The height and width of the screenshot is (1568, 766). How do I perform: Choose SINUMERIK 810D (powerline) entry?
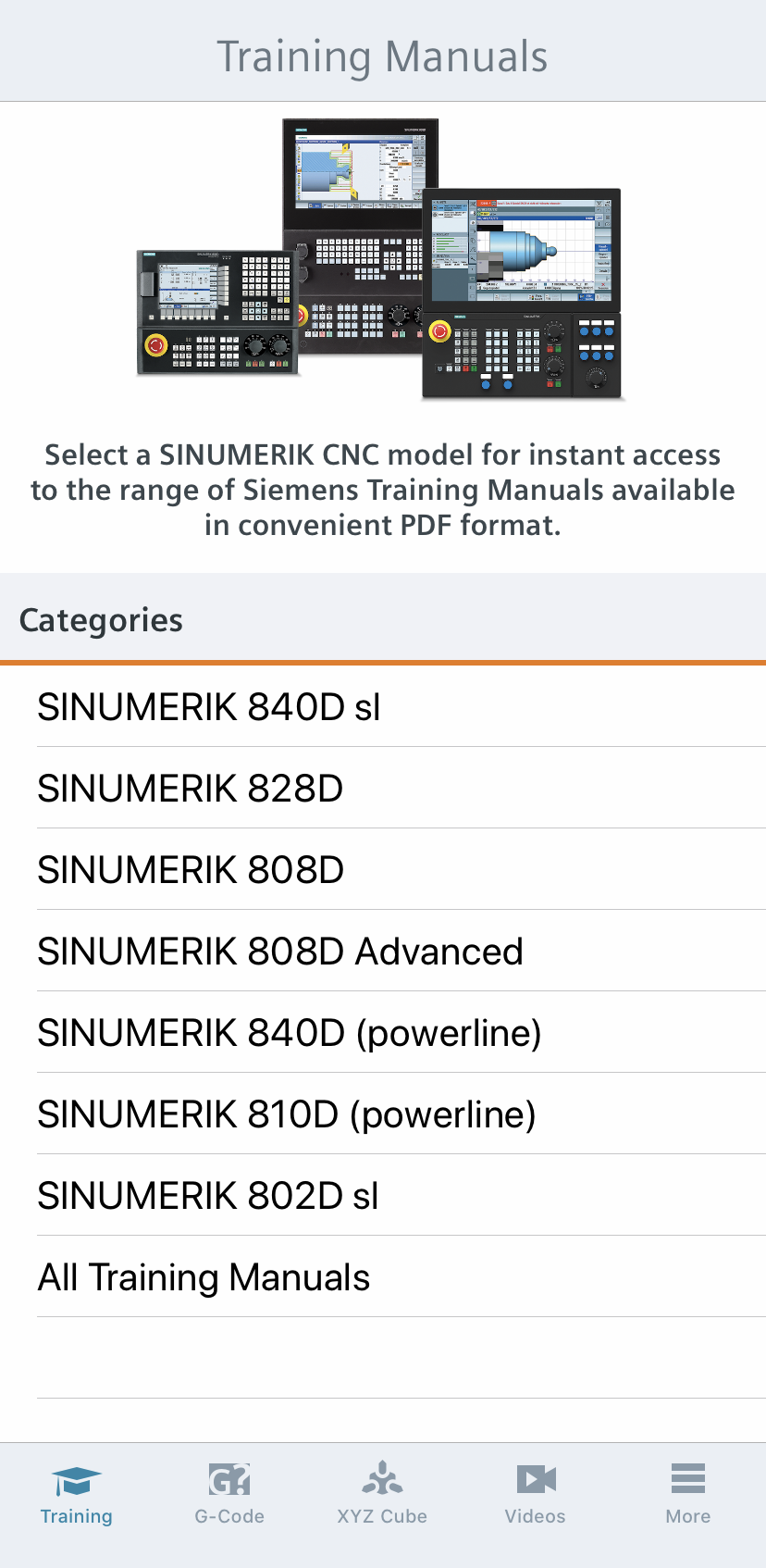coord(383,1114)
